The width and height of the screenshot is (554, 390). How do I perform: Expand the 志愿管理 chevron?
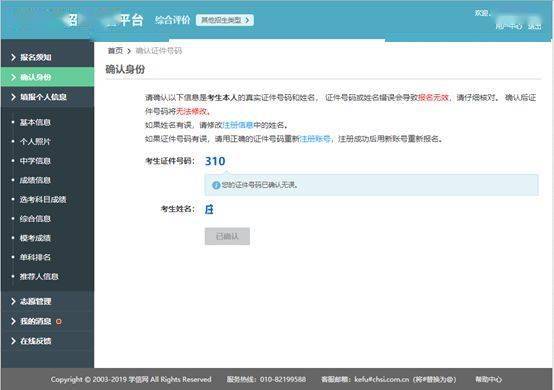point(13,301)
